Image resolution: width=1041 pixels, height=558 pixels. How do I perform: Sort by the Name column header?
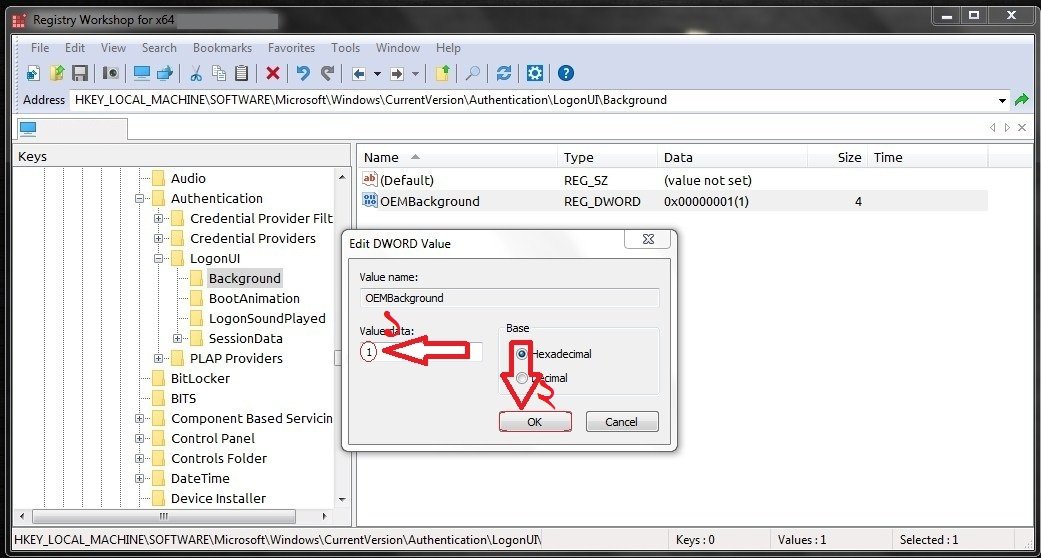click(457, 157)
